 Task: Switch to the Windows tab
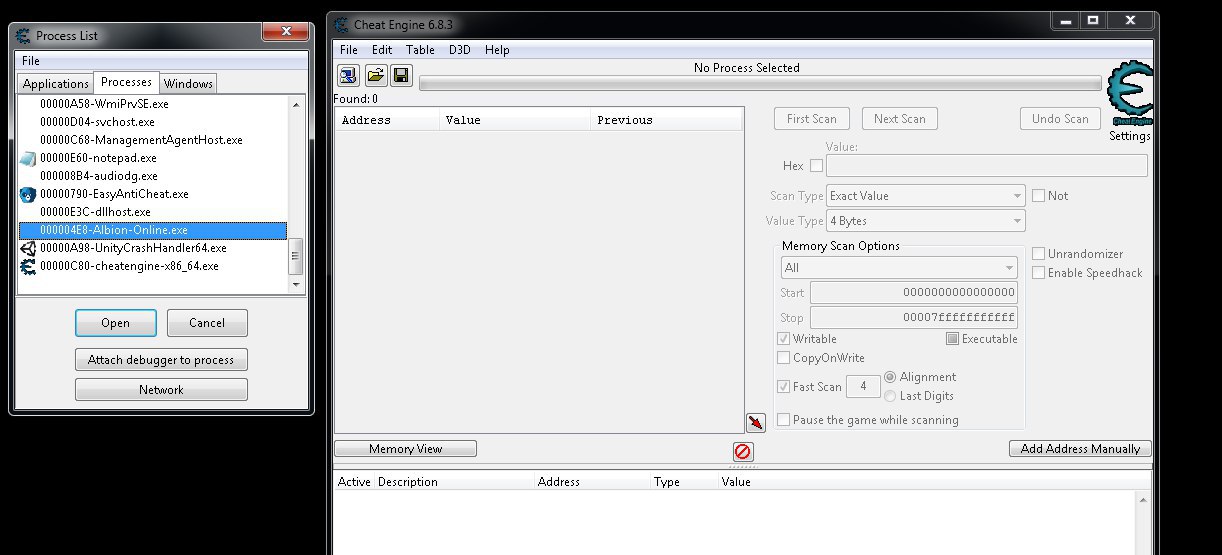[x=188, y=84]
